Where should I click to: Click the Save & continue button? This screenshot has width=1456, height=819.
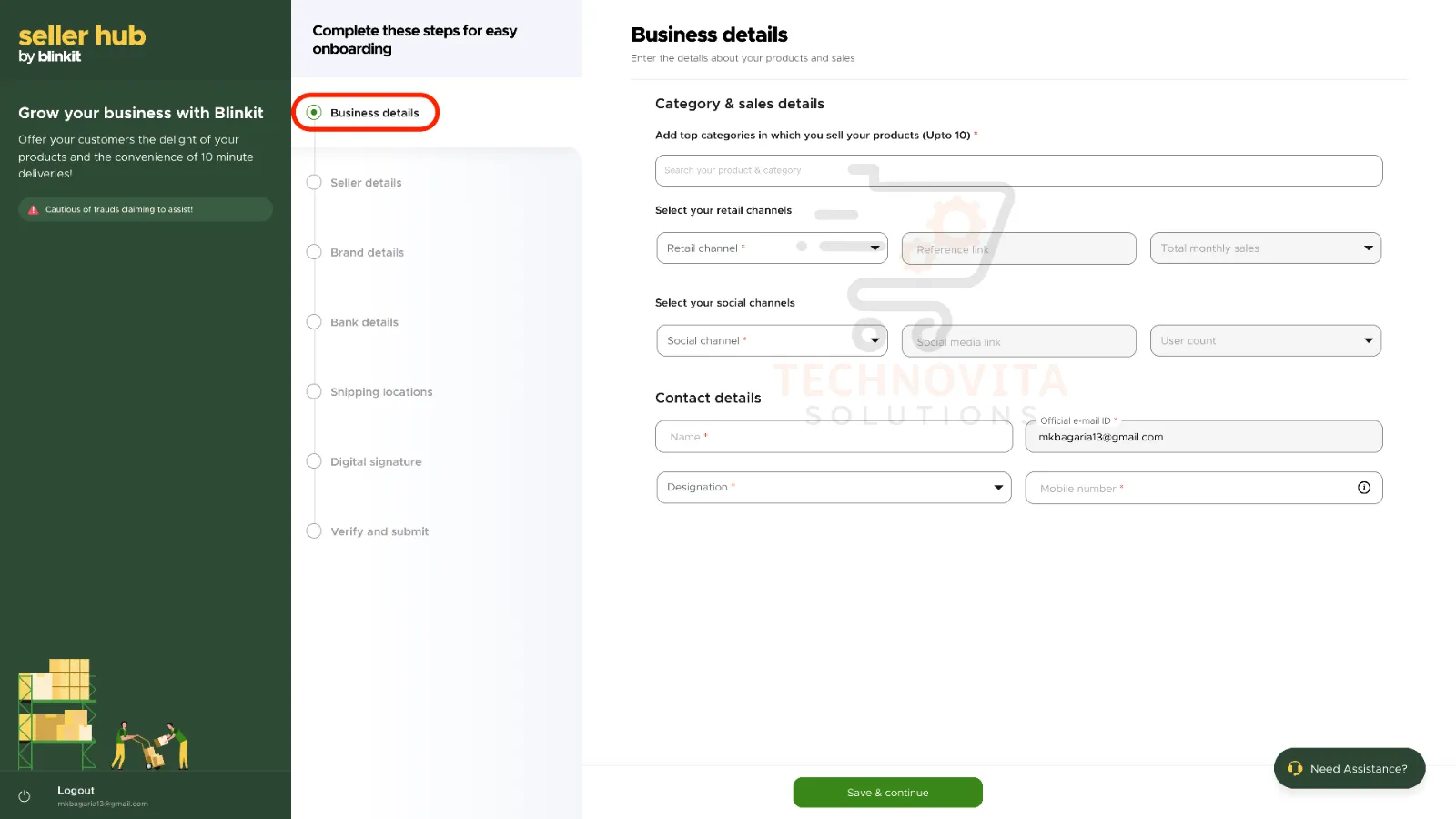[x=887, y=792]
